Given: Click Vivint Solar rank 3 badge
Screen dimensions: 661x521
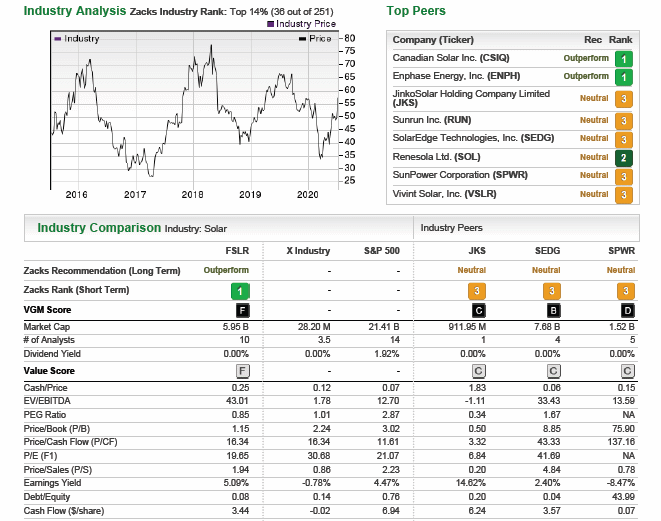Looking at the screenshot, I should click(x=623, y=195).
